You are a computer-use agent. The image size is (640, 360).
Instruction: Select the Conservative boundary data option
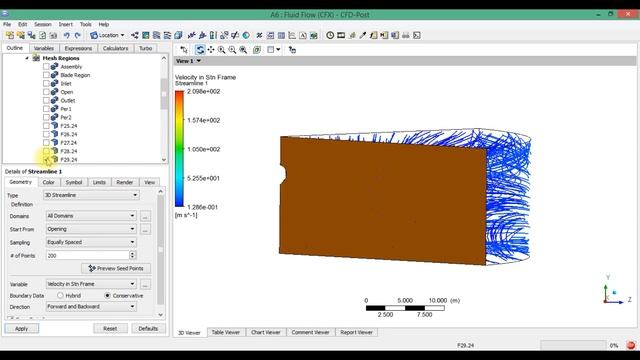point(107,295)
